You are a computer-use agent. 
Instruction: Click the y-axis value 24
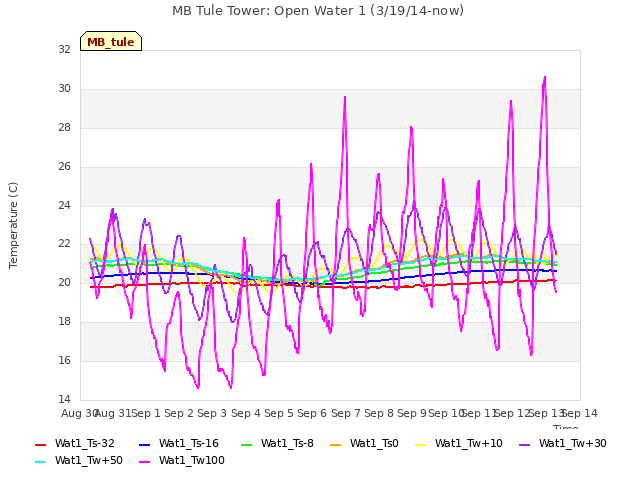tap(64, 205)
